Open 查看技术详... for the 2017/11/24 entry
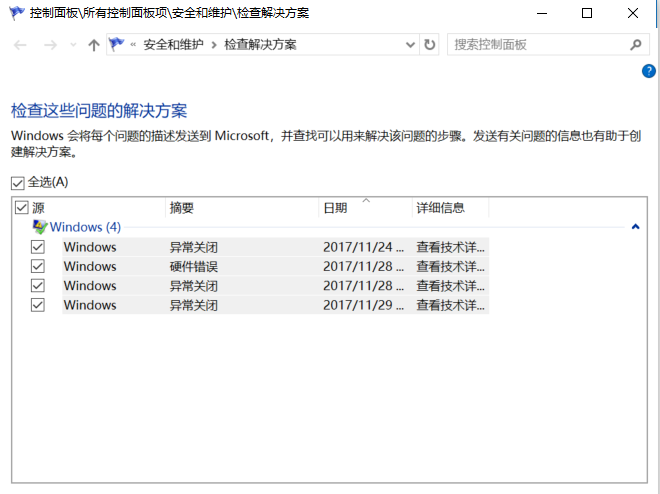This screenshot has height=494, width=660. (x=450, y=247)
